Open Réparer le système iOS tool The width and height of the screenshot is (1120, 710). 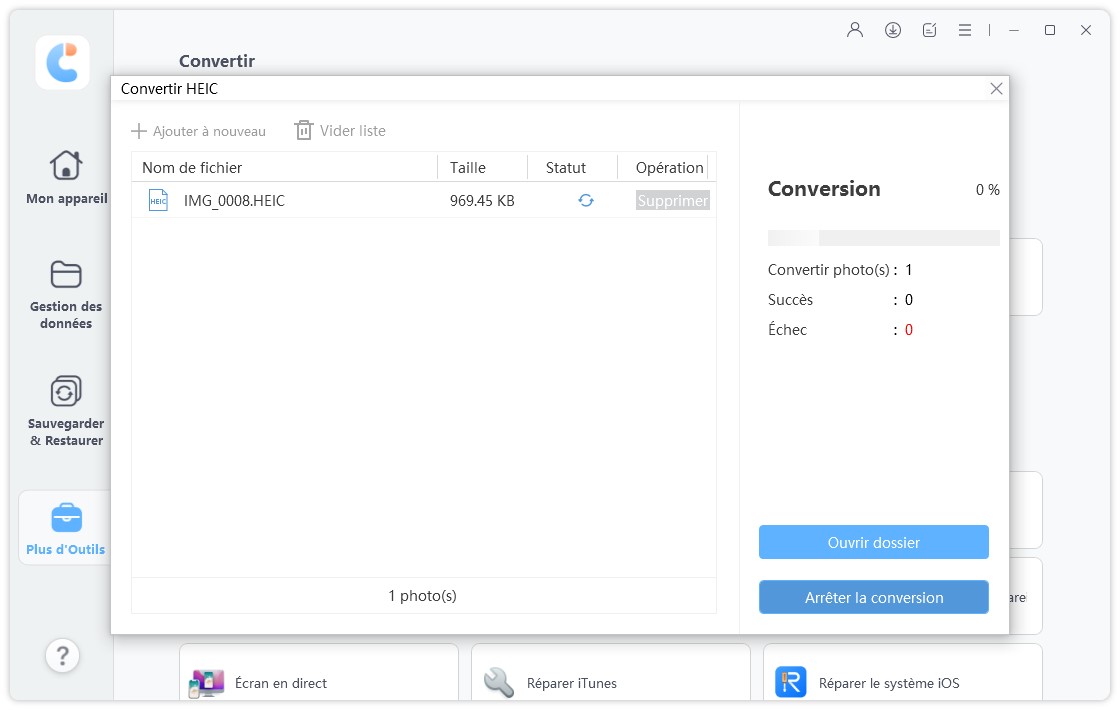point(903,673)
